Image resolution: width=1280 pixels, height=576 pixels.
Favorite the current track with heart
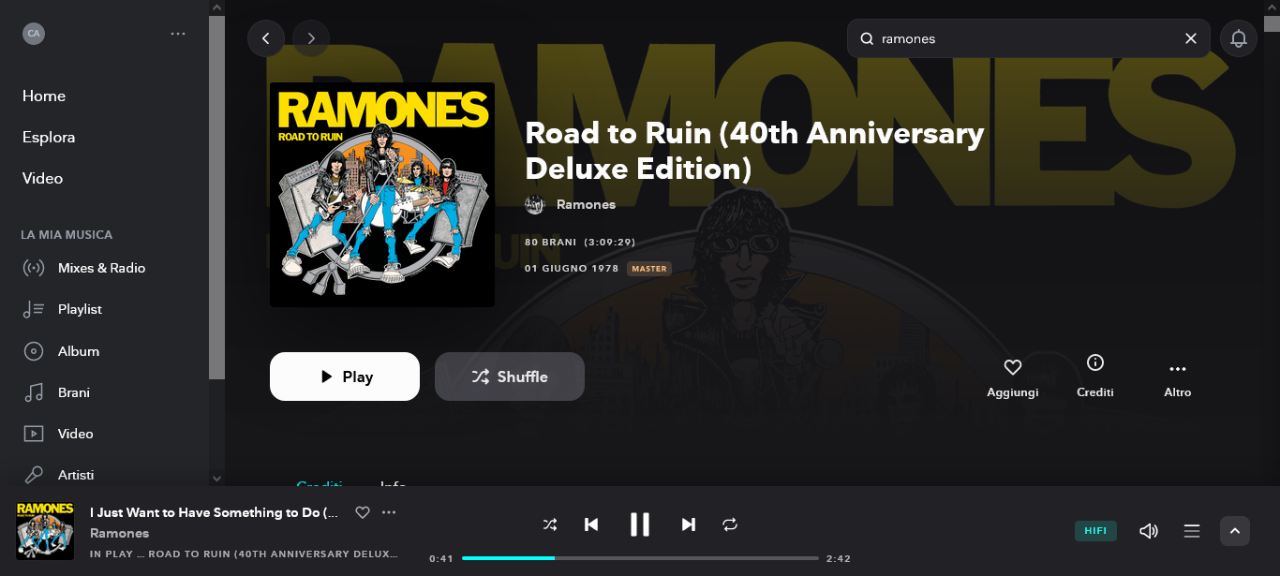pos(363,512)
